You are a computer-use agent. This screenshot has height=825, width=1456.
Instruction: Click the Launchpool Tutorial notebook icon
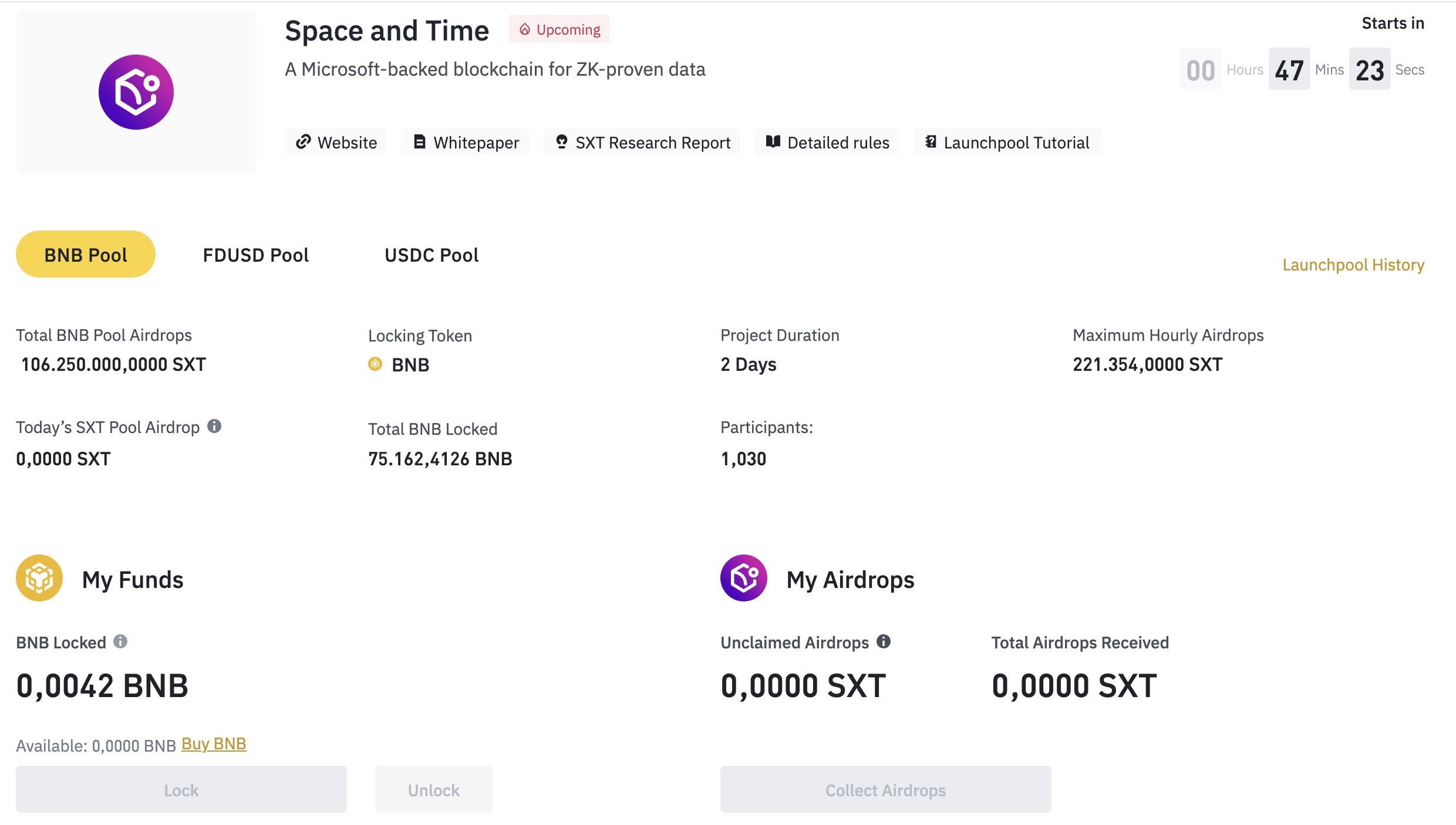click(931, 142)
